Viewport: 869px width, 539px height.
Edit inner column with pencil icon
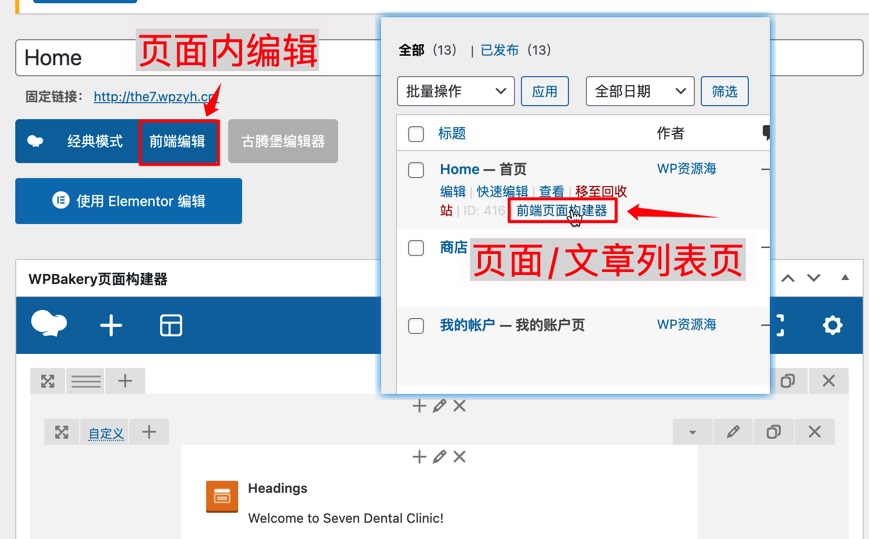click(439, 457)
